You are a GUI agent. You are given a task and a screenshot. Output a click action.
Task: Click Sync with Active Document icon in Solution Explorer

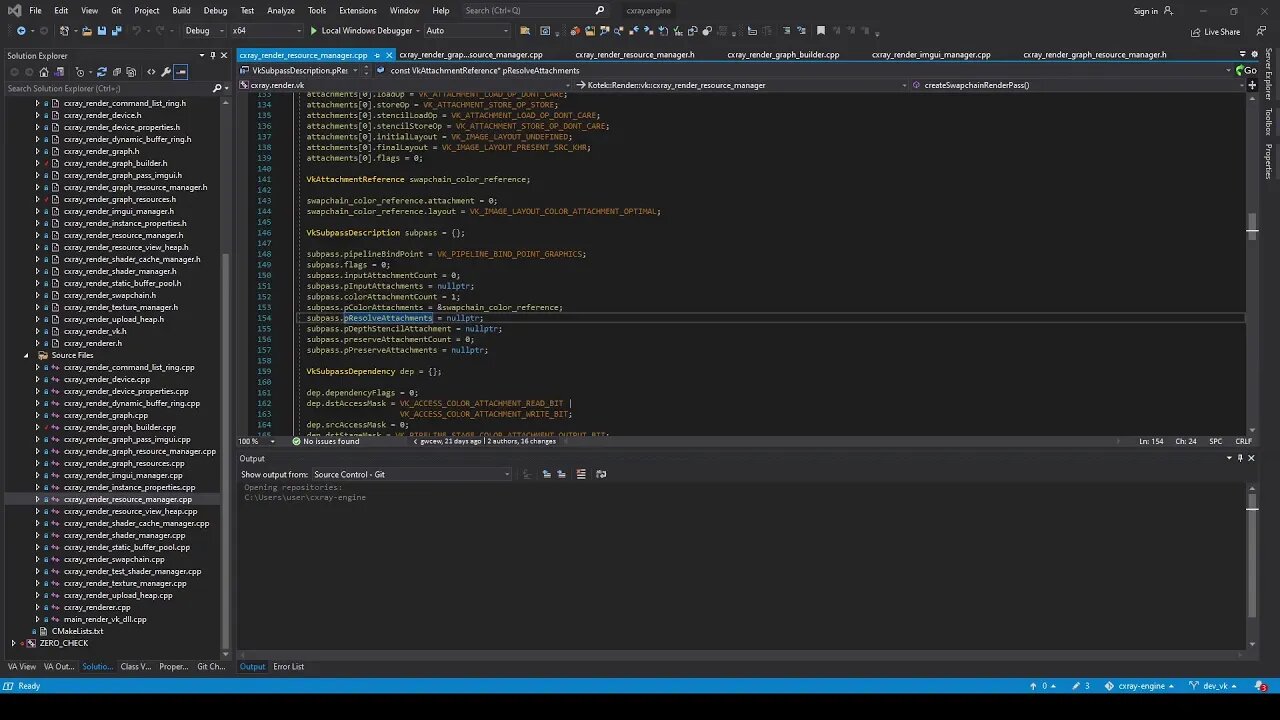tap(101, 72)
